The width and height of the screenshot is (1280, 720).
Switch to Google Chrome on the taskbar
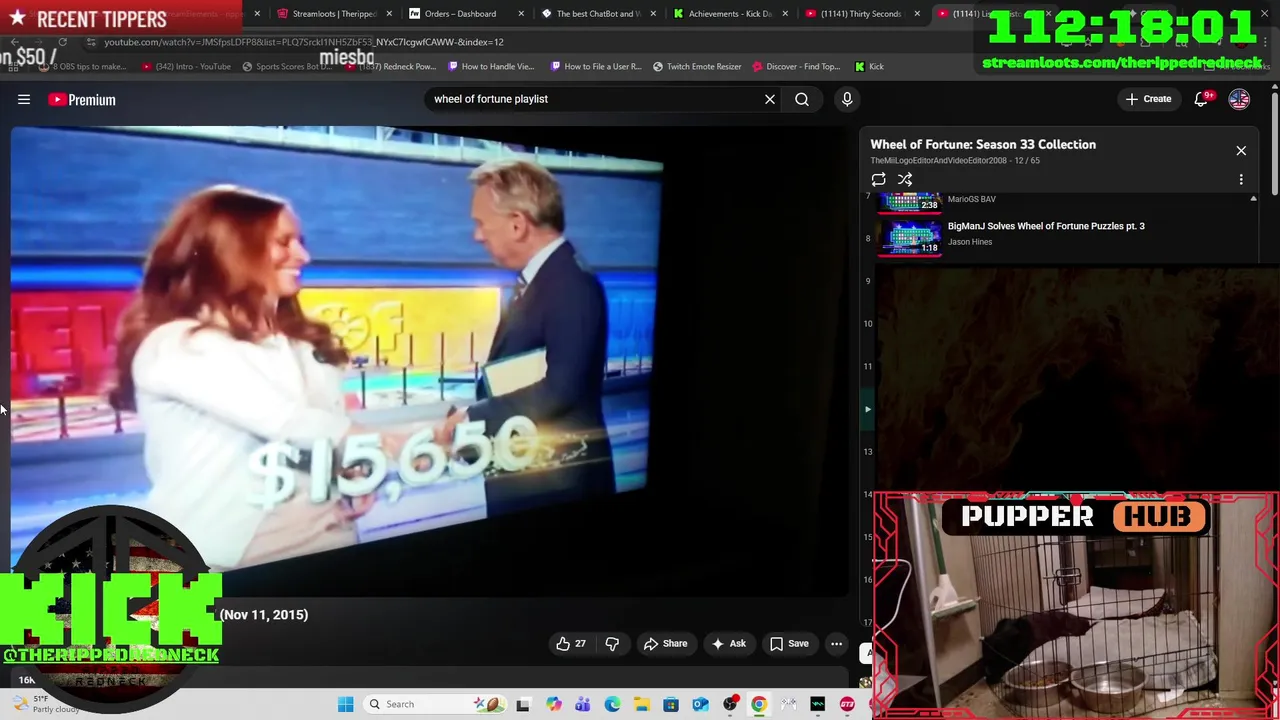coord(759,705)
